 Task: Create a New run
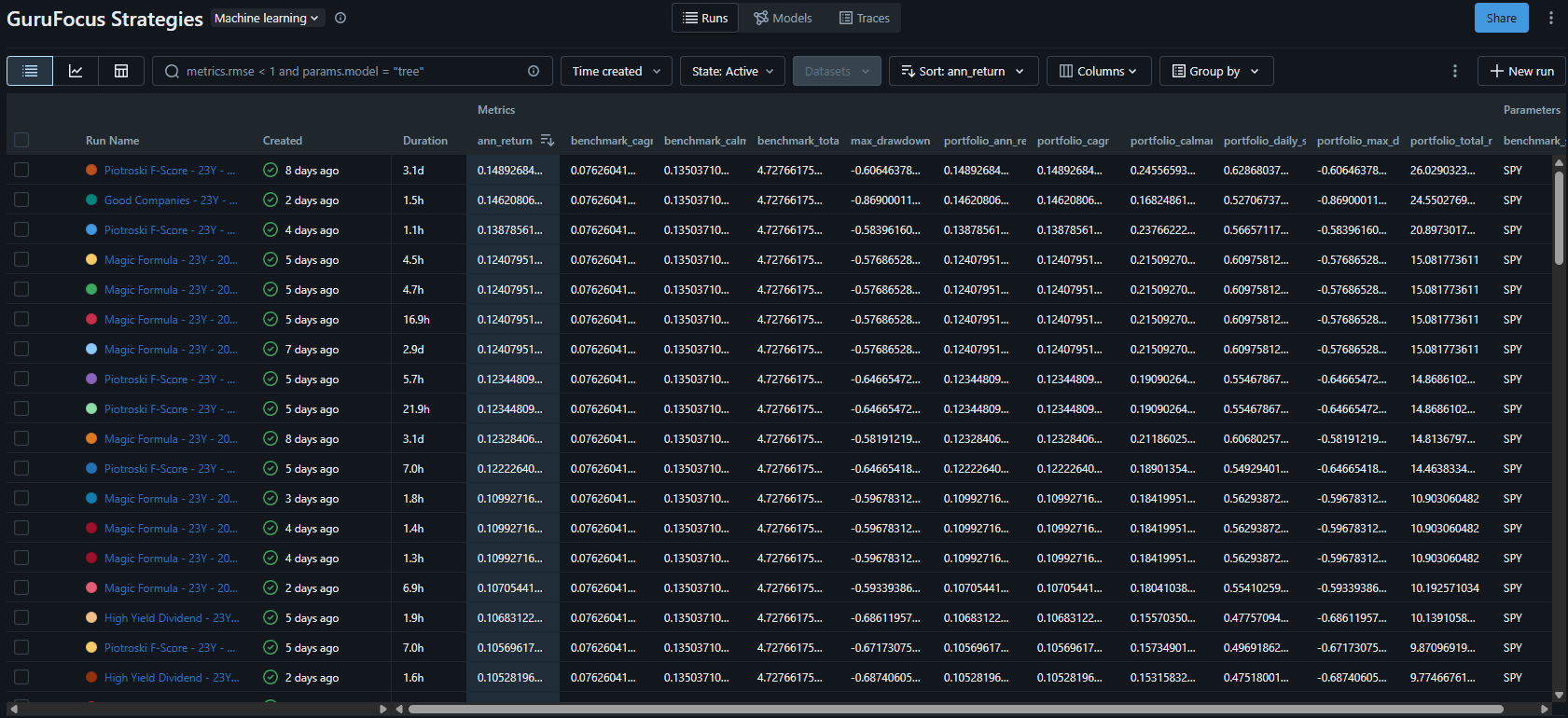1521,71
